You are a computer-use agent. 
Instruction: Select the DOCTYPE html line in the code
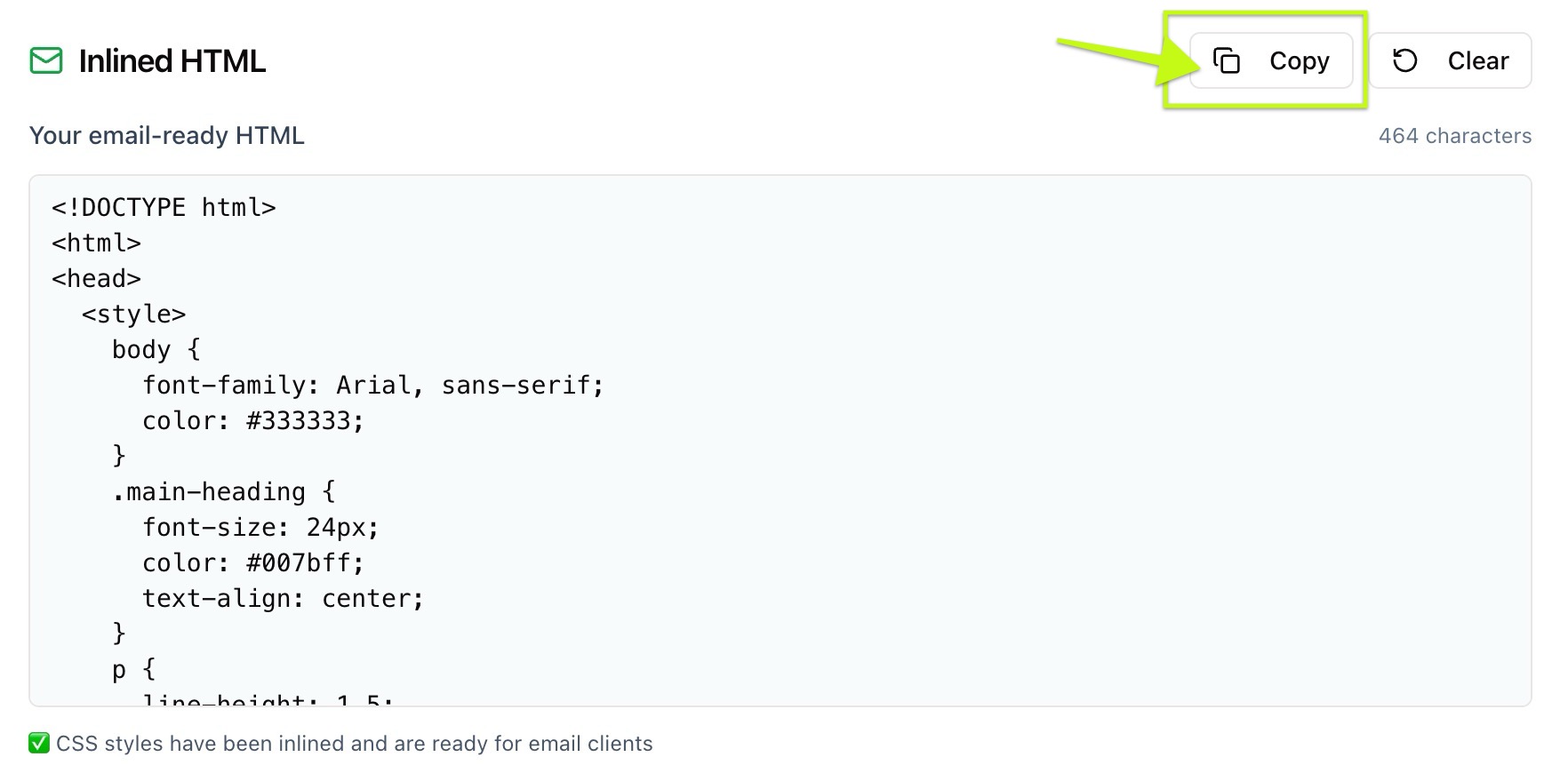tap(164, 206)
